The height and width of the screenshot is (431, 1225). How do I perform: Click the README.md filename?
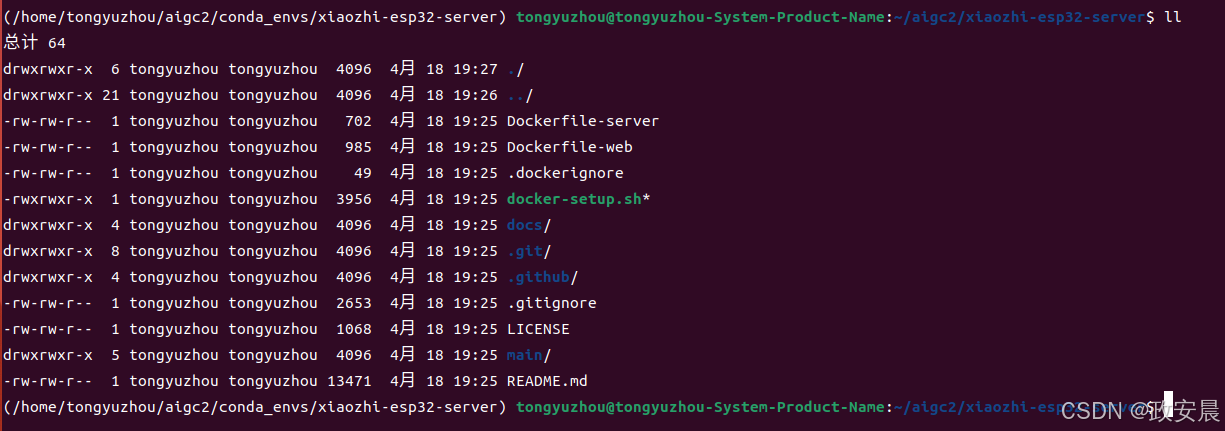(547, 381)
